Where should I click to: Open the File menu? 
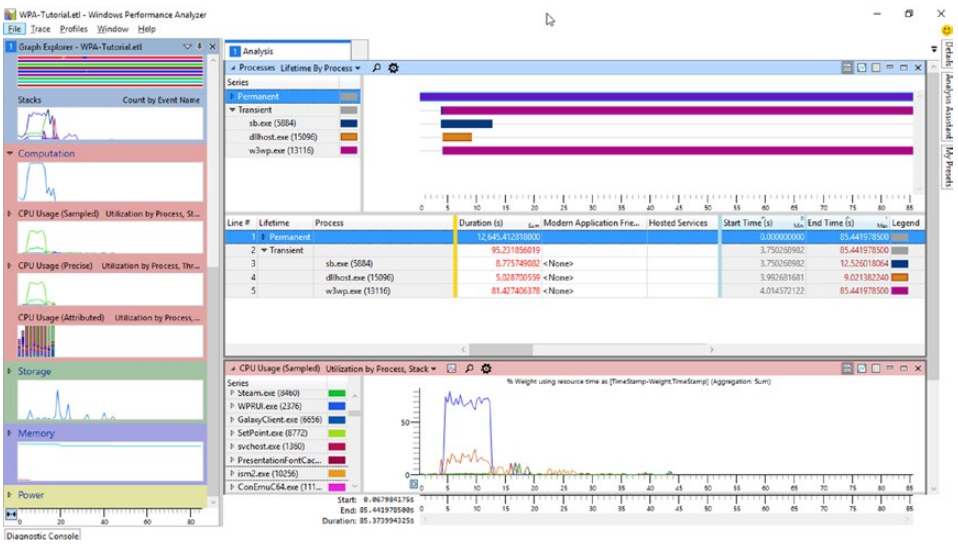[14, 29]
